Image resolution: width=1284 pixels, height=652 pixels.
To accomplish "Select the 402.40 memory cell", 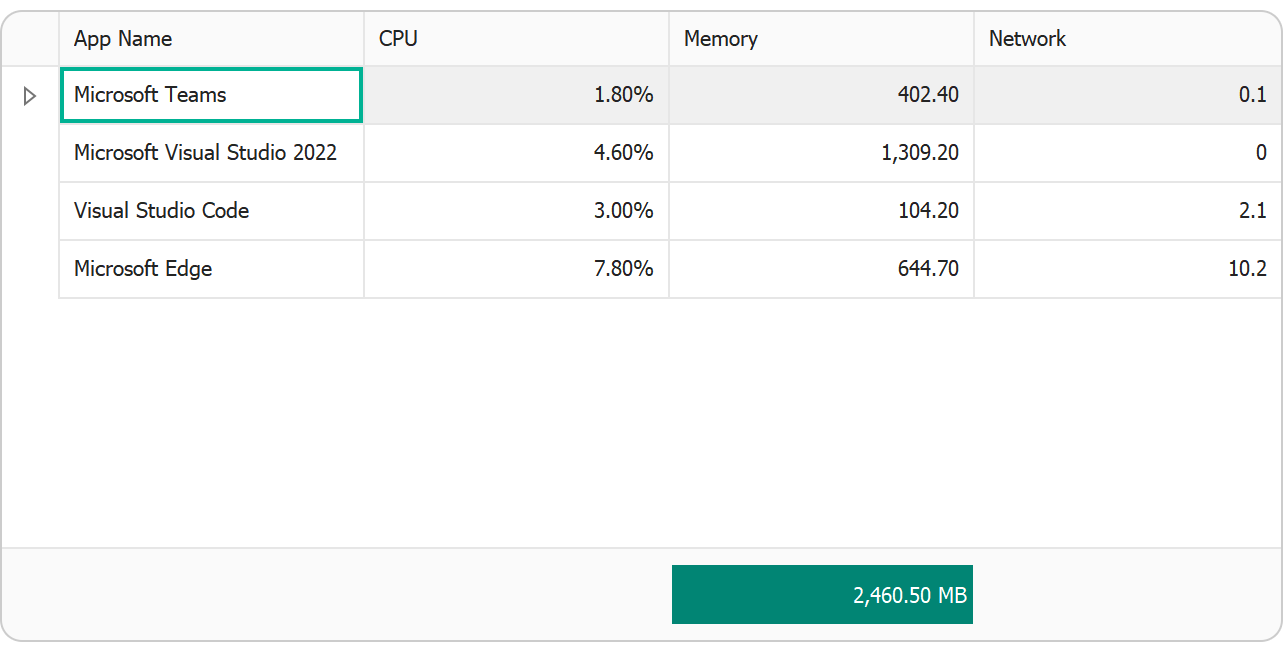I will [x=821, y=95].
